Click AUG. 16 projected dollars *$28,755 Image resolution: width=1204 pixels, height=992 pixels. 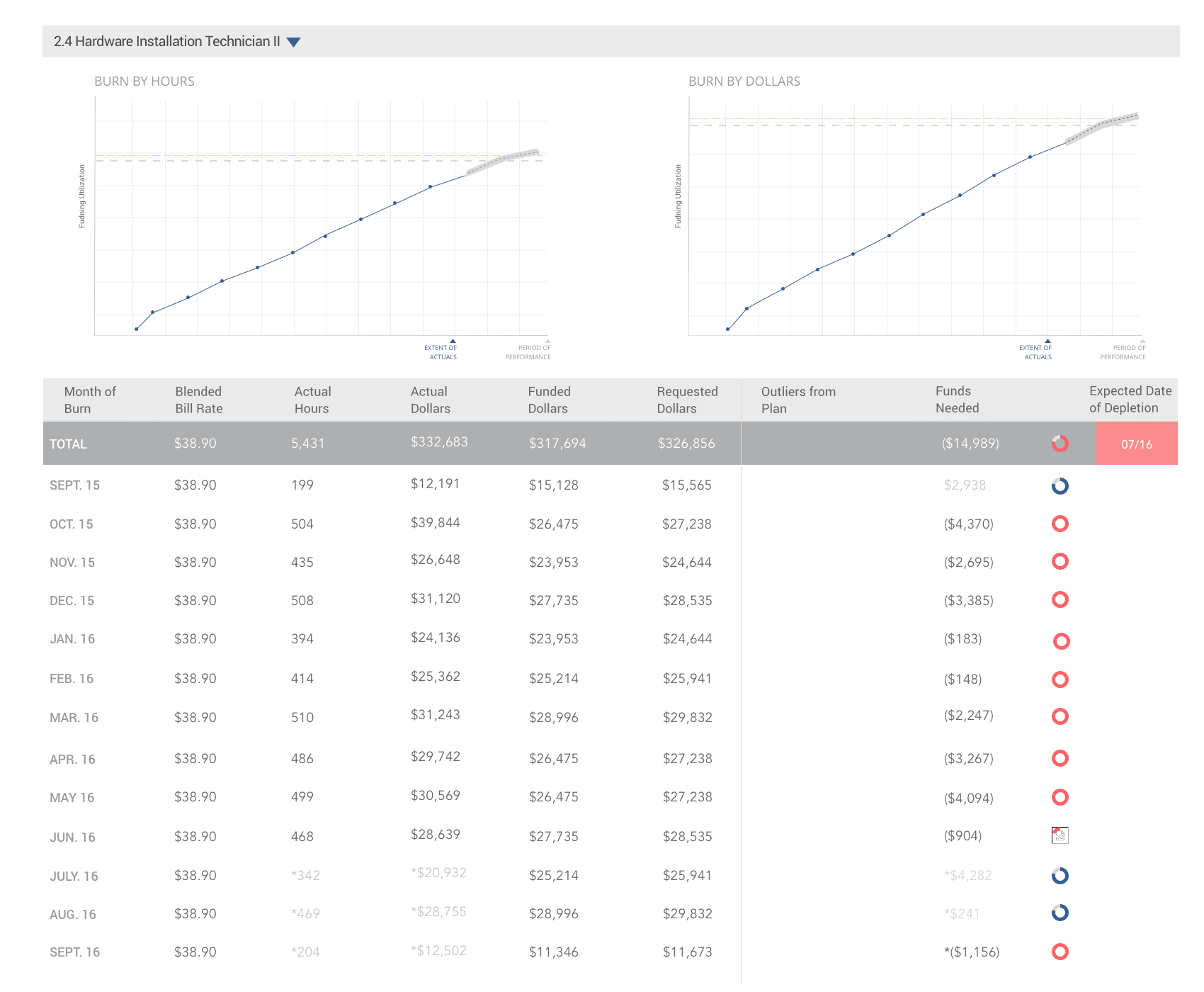pos(438,912)
